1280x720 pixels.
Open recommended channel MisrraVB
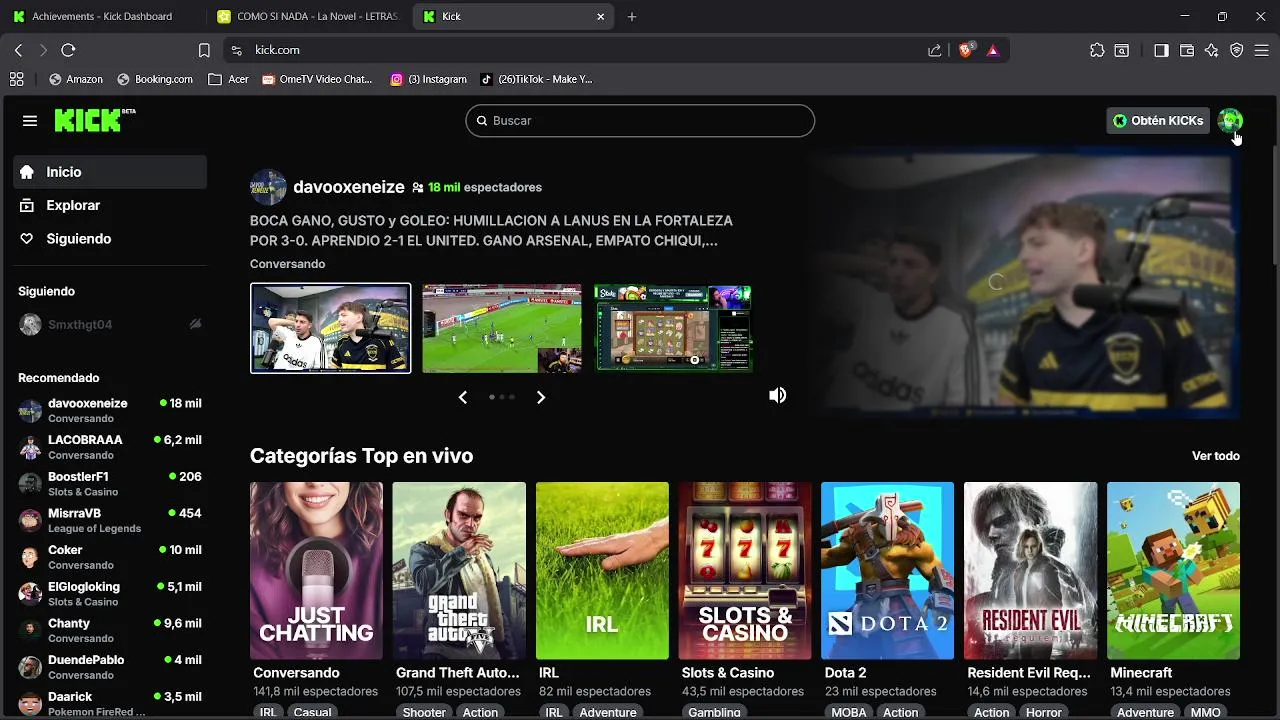click(110, 520)
